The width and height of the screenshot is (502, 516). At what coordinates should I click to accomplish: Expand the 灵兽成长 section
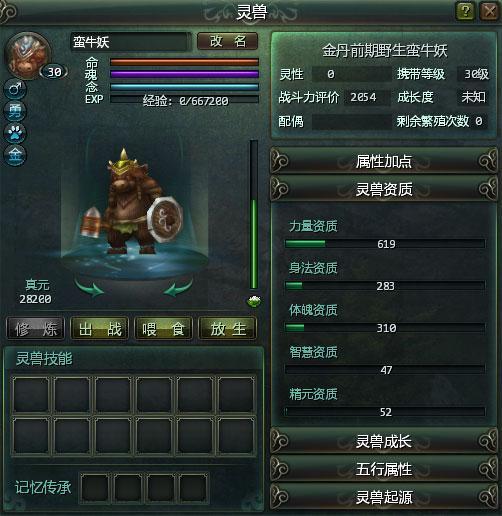[x=383, y=441]
